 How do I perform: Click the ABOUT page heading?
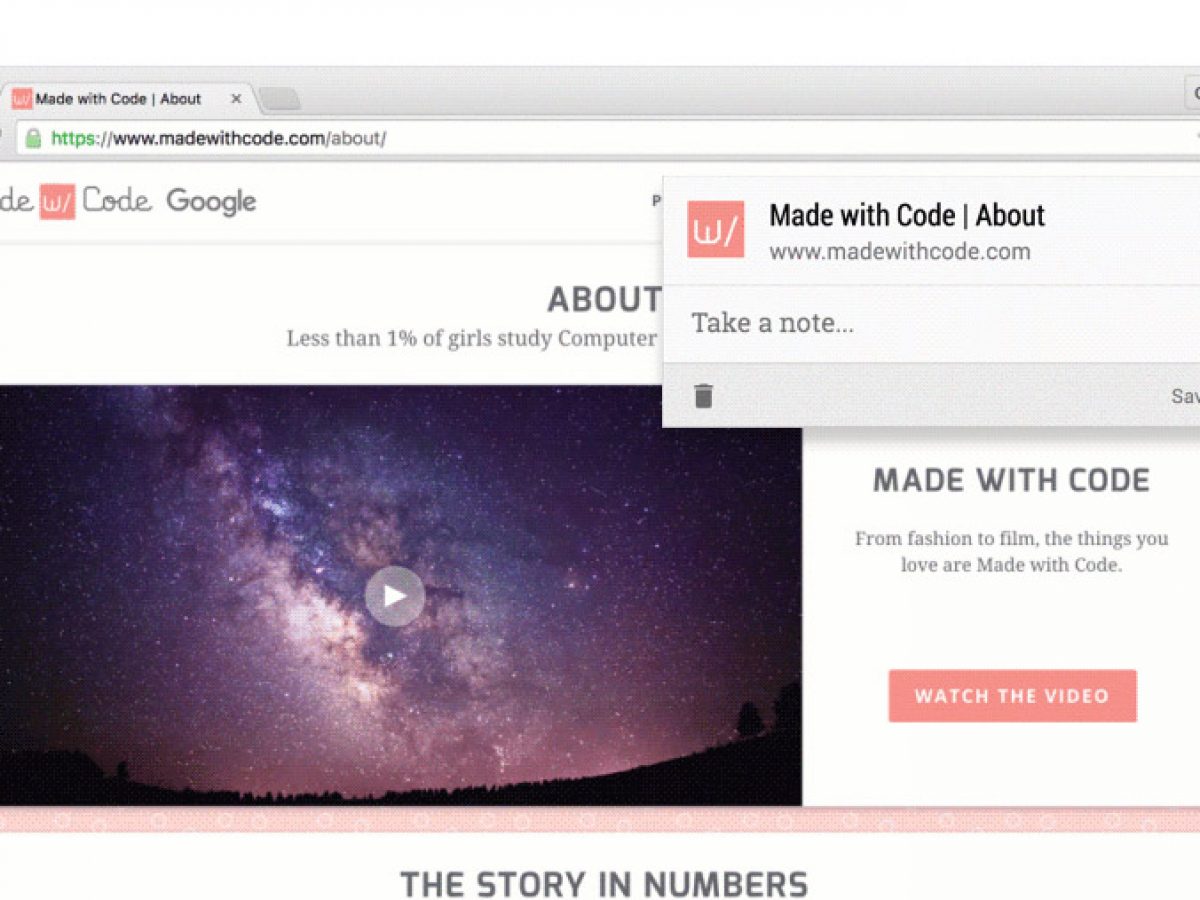tap(604, 299)
